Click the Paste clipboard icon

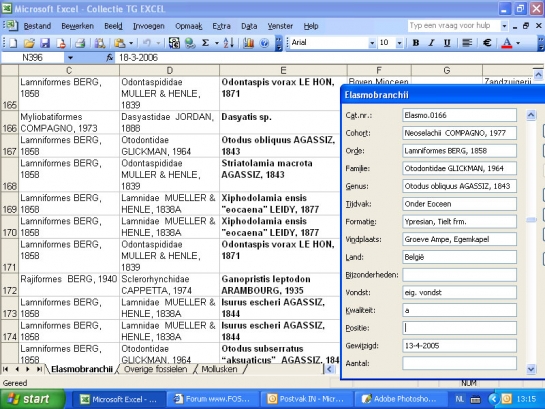120,43
